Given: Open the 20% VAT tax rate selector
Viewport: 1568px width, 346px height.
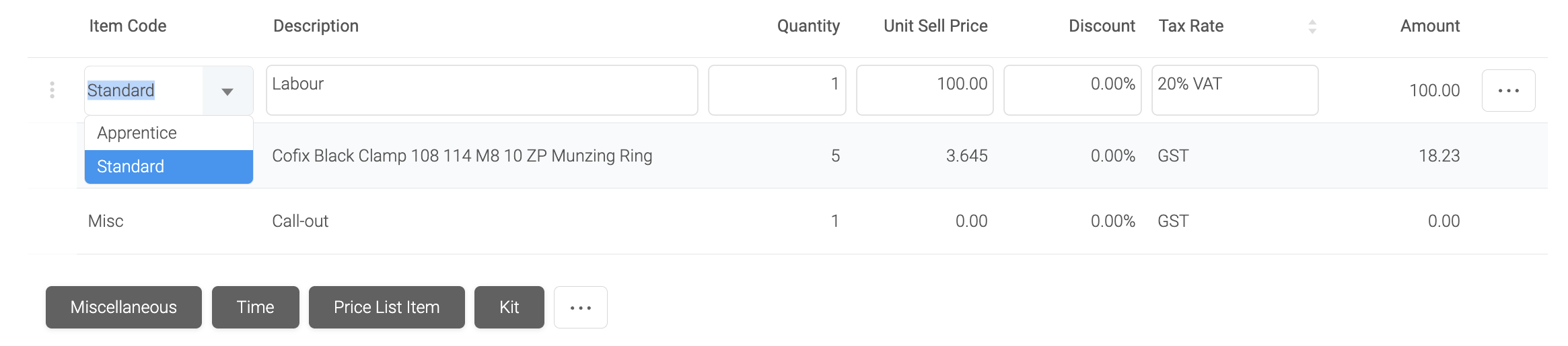Looking at the screenshot, I should [1235, 90].
